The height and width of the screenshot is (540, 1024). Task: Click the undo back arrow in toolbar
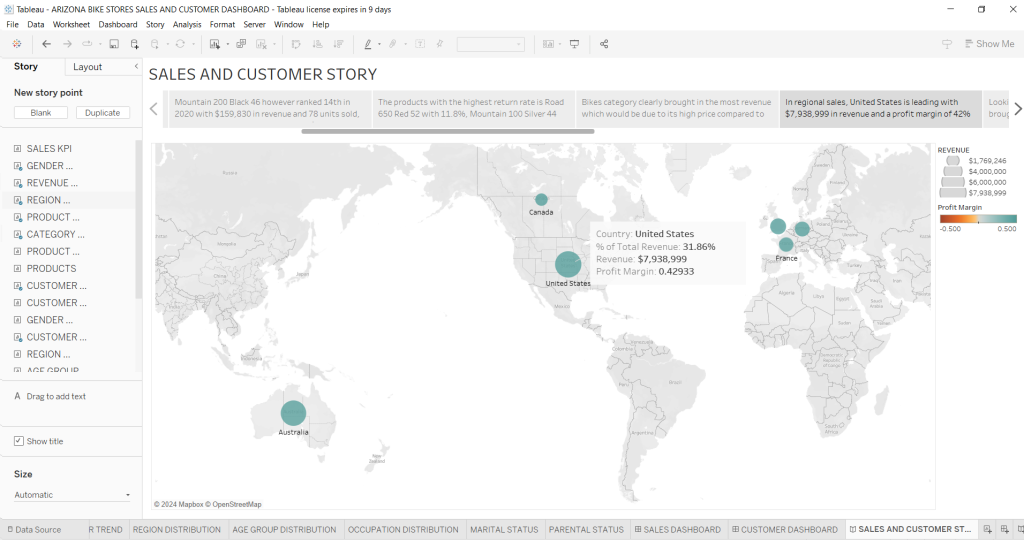tap(47, 44)
